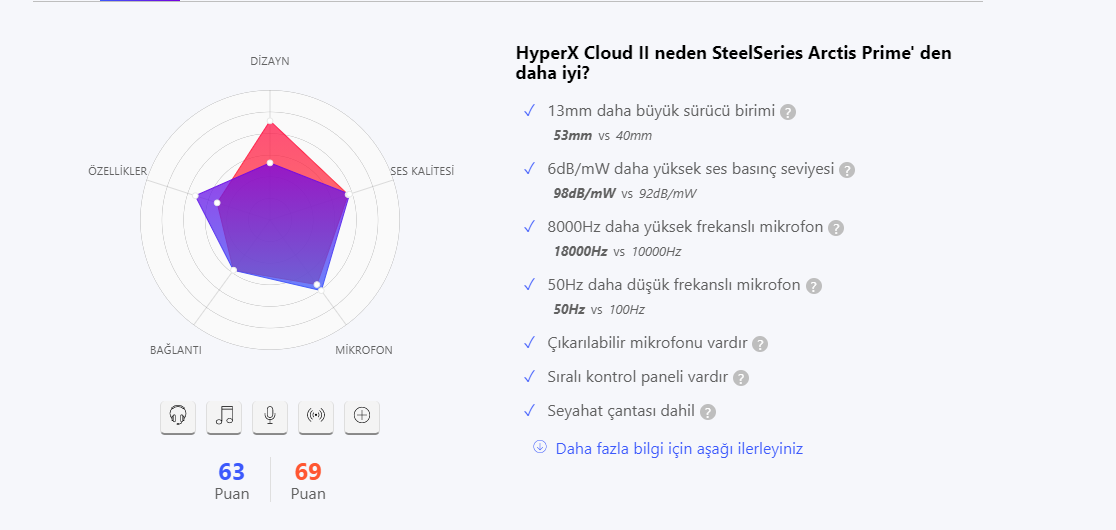Click help icon next to Seyahat çantası dahil
This screenshot has height=530, width=1116.
click(708, 412)
